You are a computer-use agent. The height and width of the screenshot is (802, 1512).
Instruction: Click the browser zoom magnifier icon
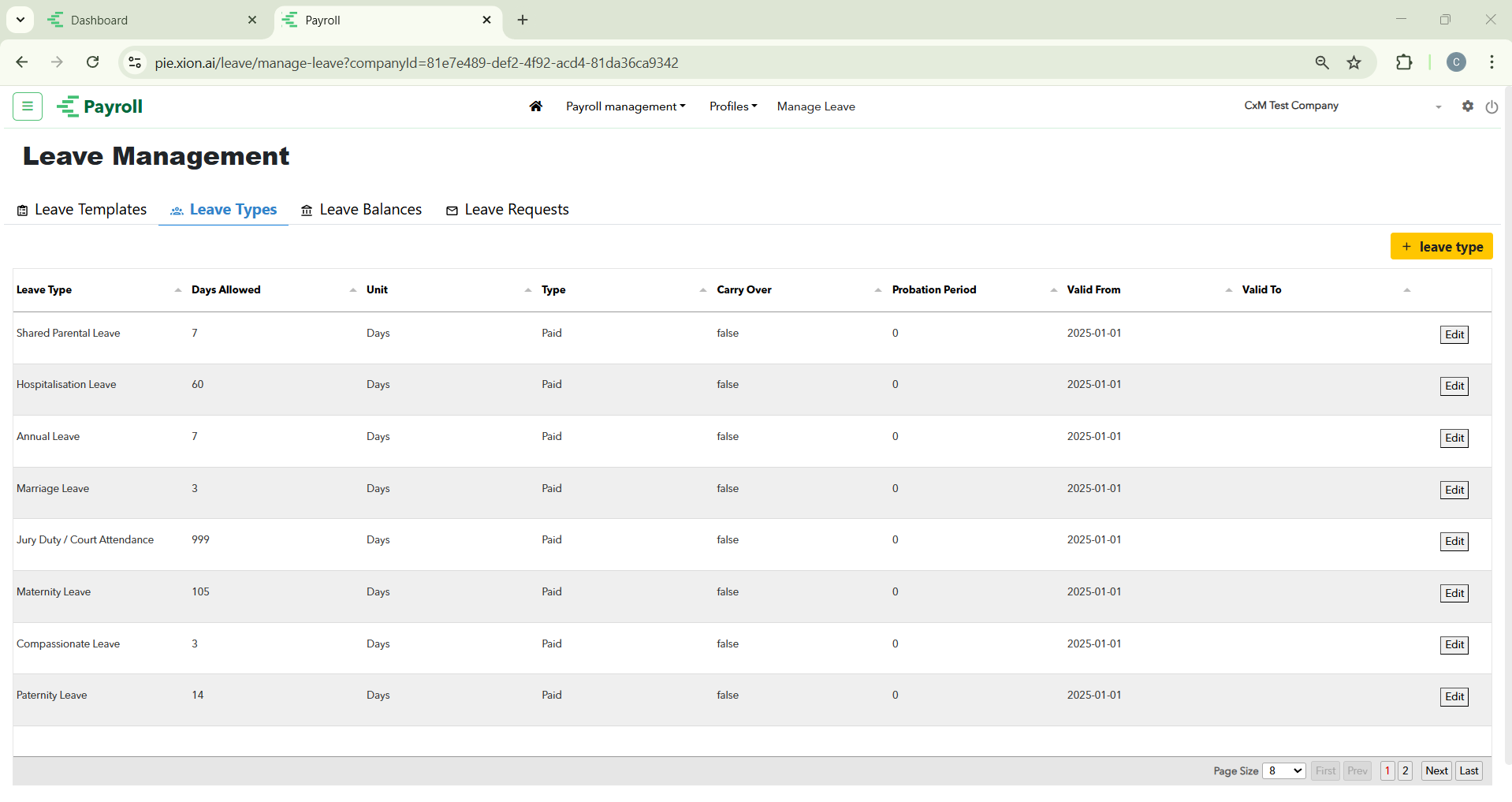pyautogui.click(x=1322, y=63)
